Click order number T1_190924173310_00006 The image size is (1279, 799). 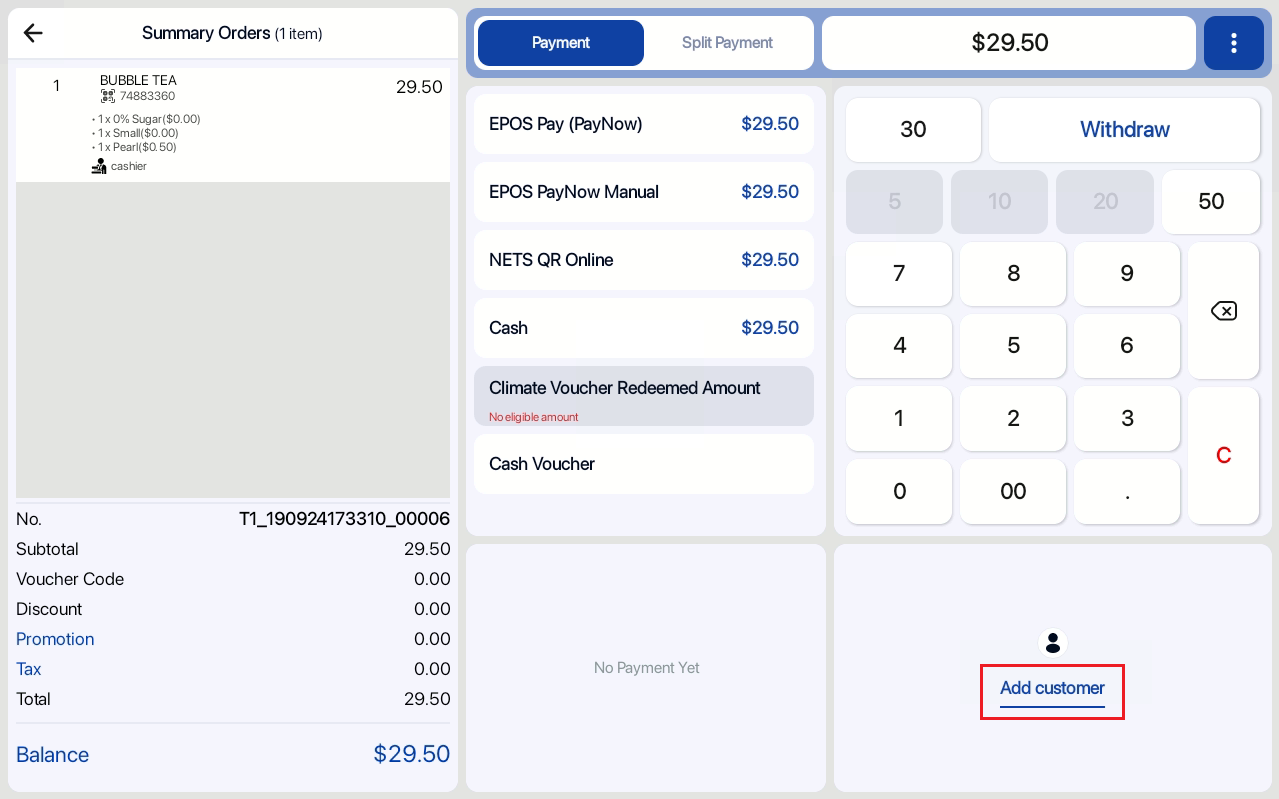click(344, 519)
